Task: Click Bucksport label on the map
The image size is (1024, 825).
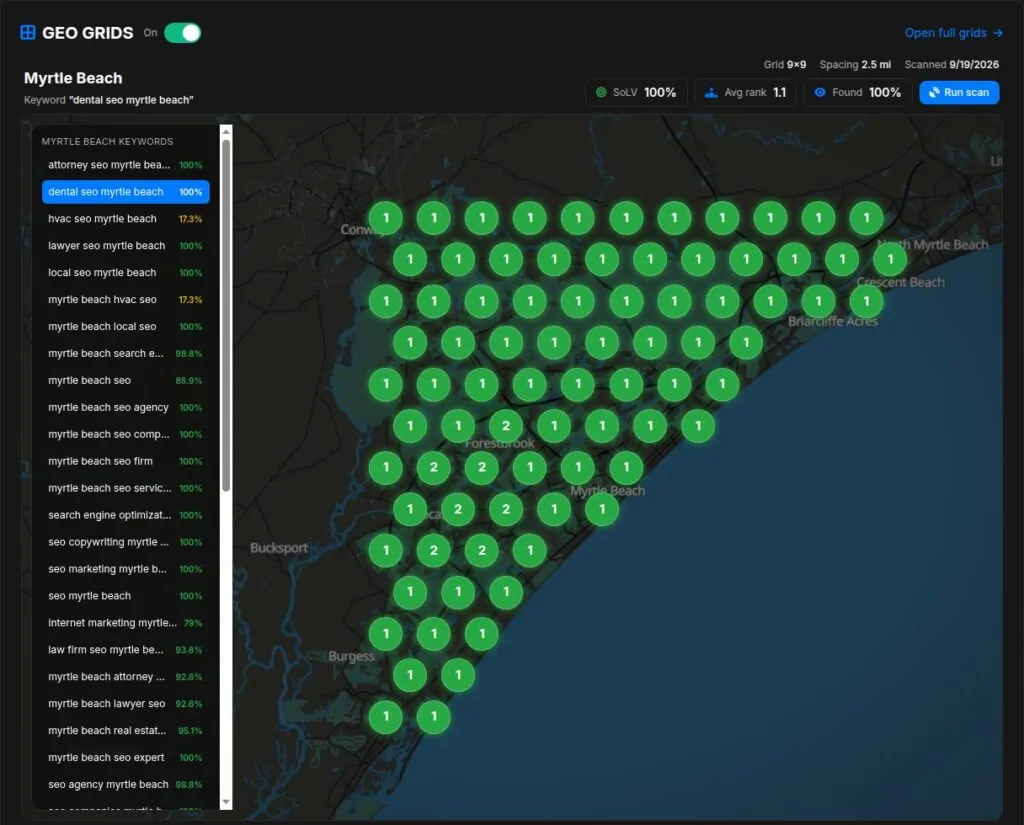Action: [x=279, y=547]
